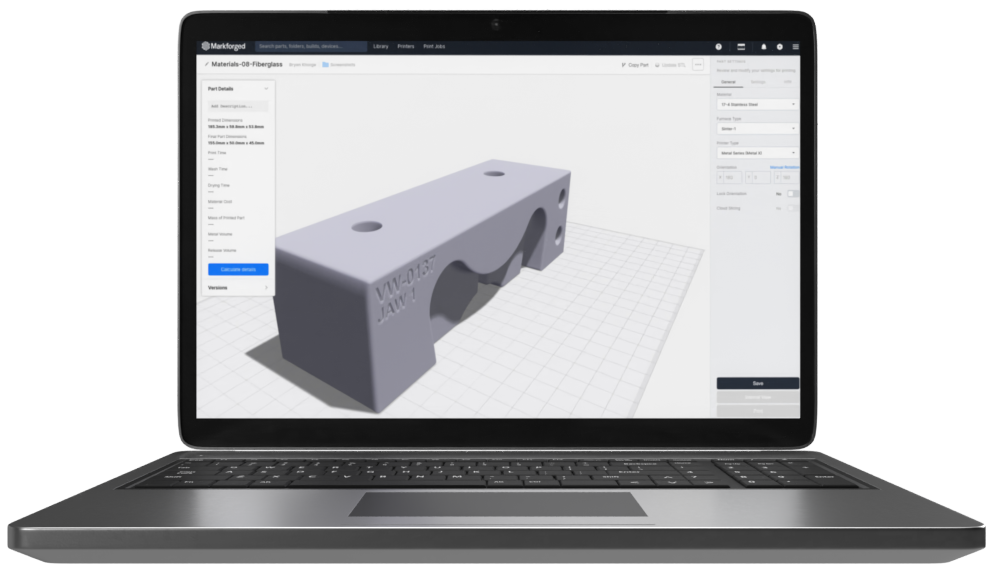Open the help question mark icon
This screenshot has width=987, height=573.
click(x=718, y=47)
